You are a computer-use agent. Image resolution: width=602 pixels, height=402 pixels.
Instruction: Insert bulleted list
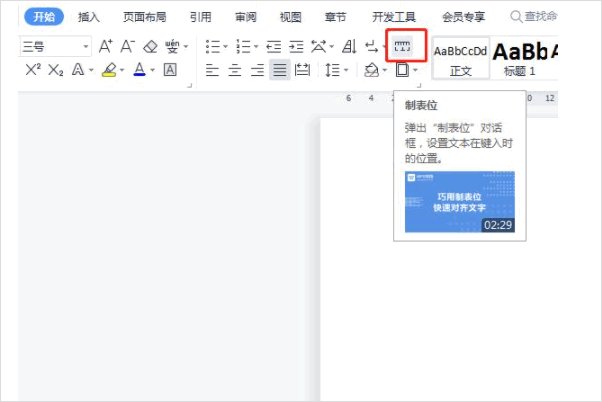(213, 47)
